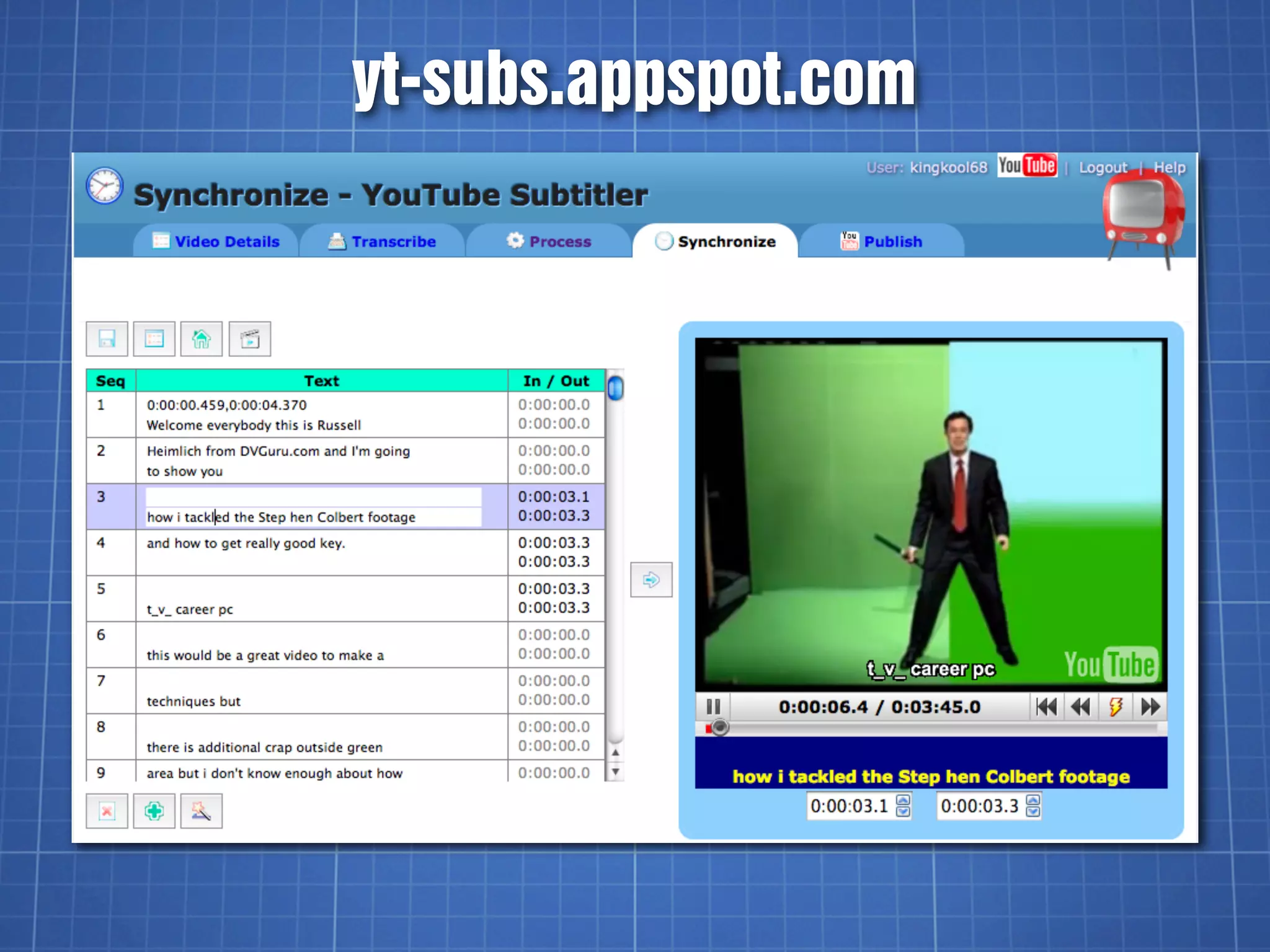Open the Transcribe tab

382,241
